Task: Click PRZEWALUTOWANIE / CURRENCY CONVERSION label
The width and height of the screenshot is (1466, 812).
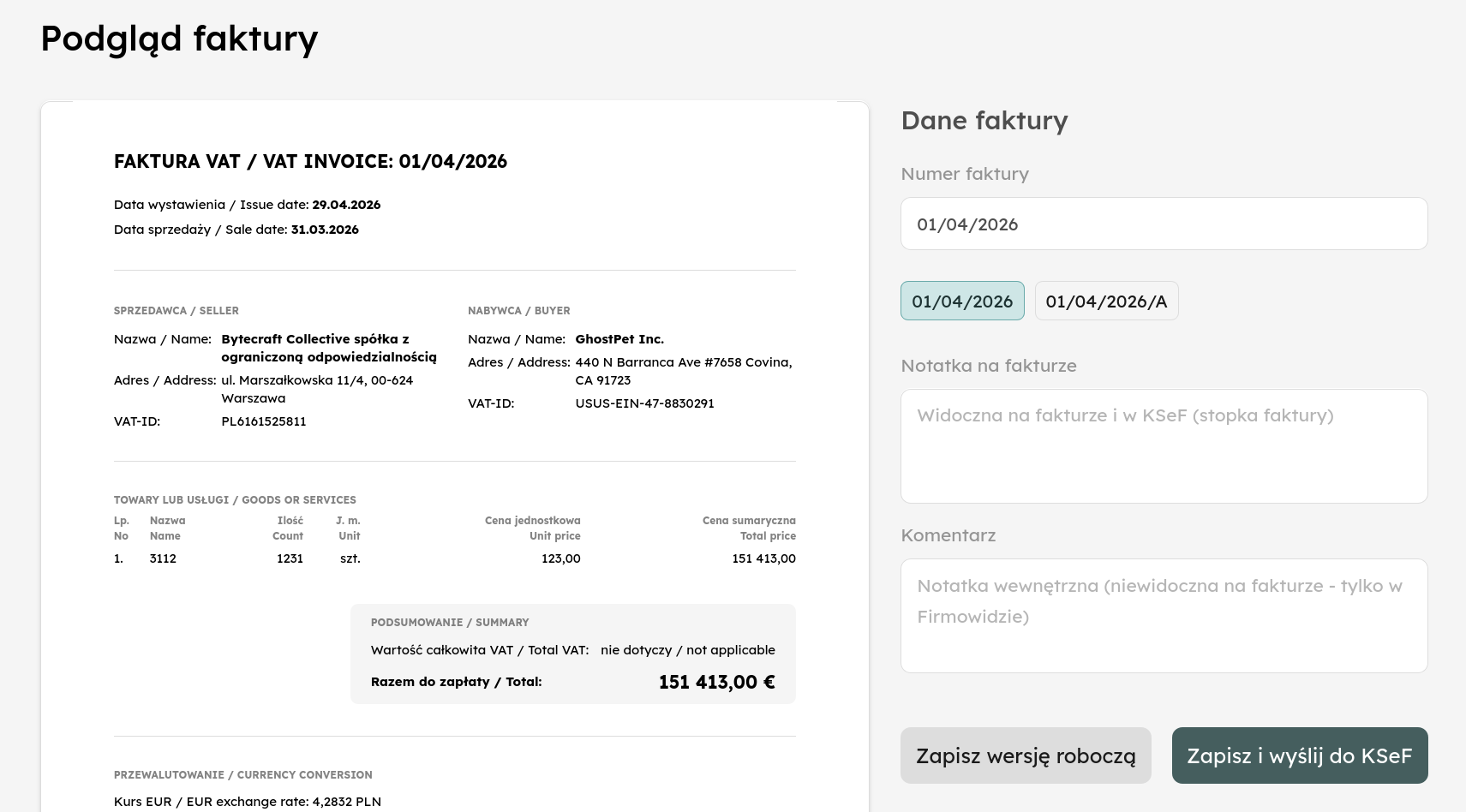Action: pos(243,774)
